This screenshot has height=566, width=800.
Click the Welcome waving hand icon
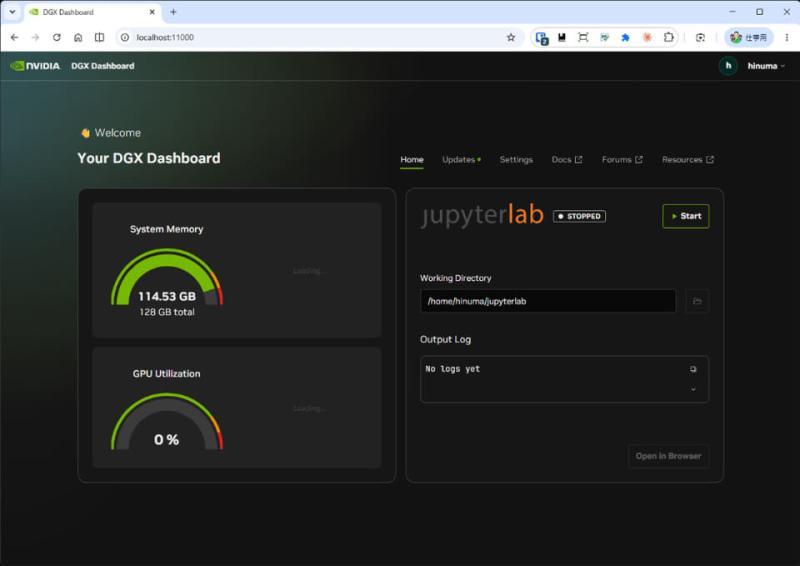coord(85,133)
